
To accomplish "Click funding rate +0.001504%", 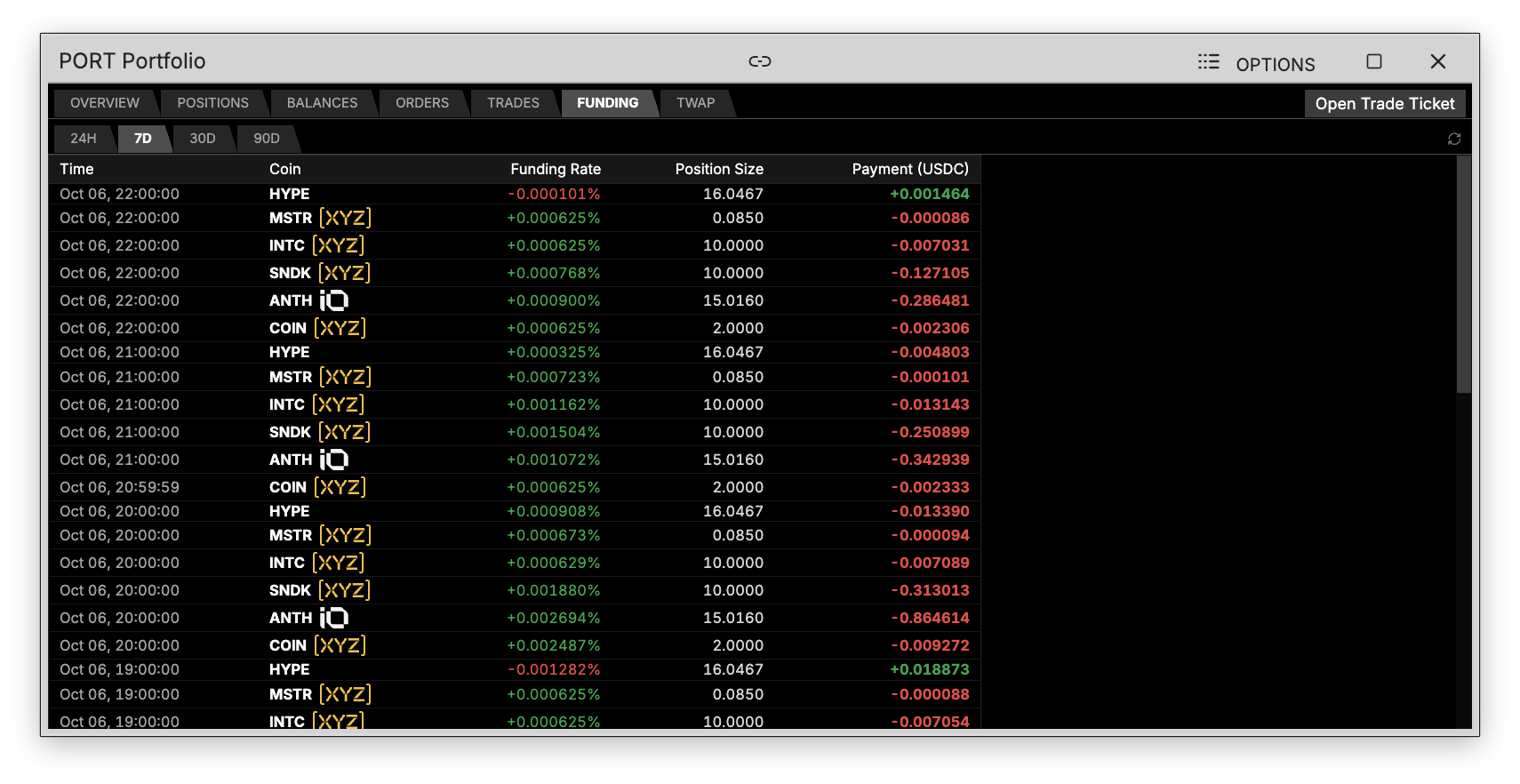I will 554,432.
